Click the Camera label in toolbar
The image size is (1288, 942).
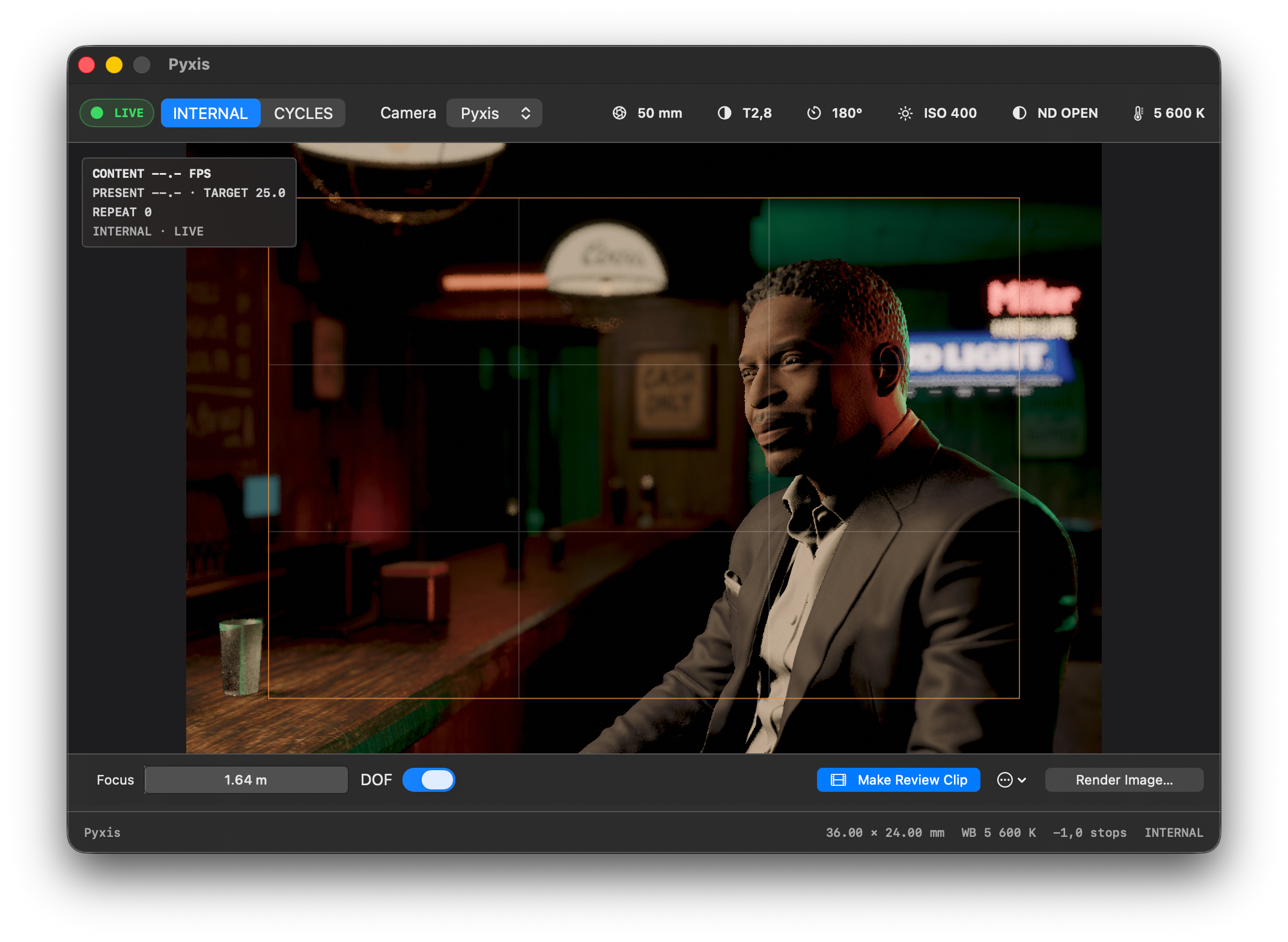(408, 113)
